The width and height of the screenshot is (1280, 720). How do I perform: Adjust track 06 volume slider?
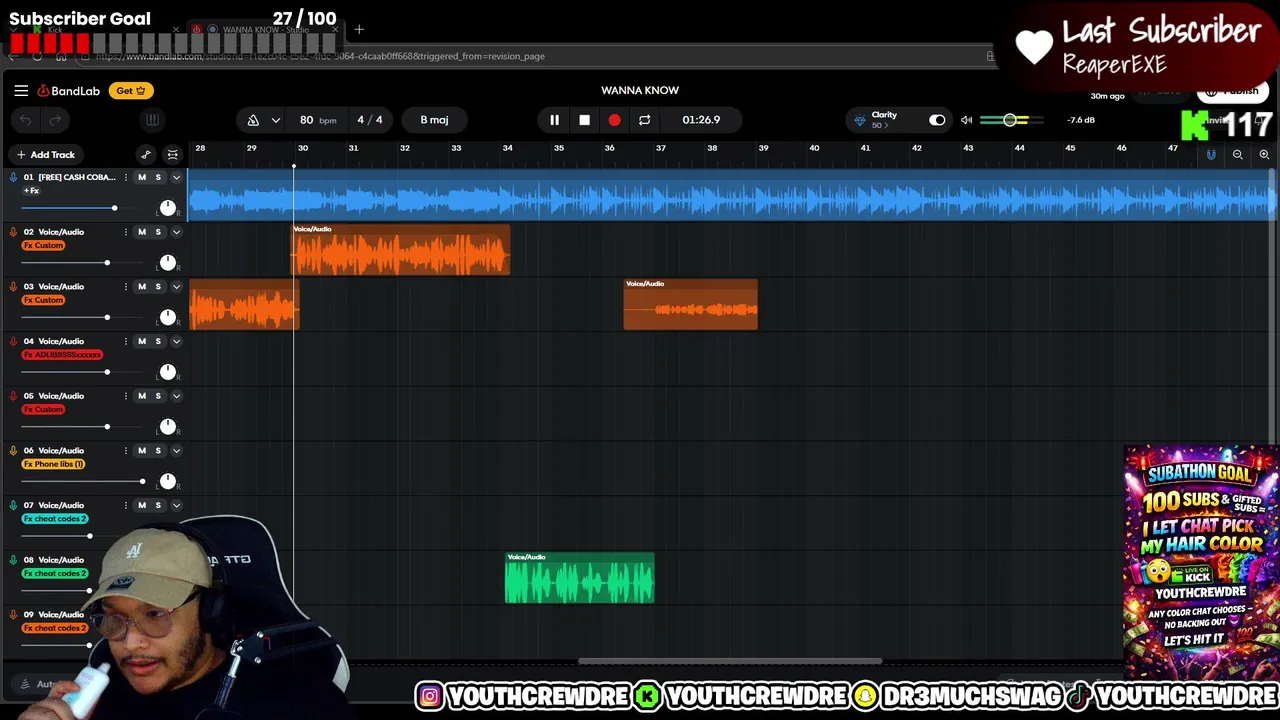click(84, 481)
